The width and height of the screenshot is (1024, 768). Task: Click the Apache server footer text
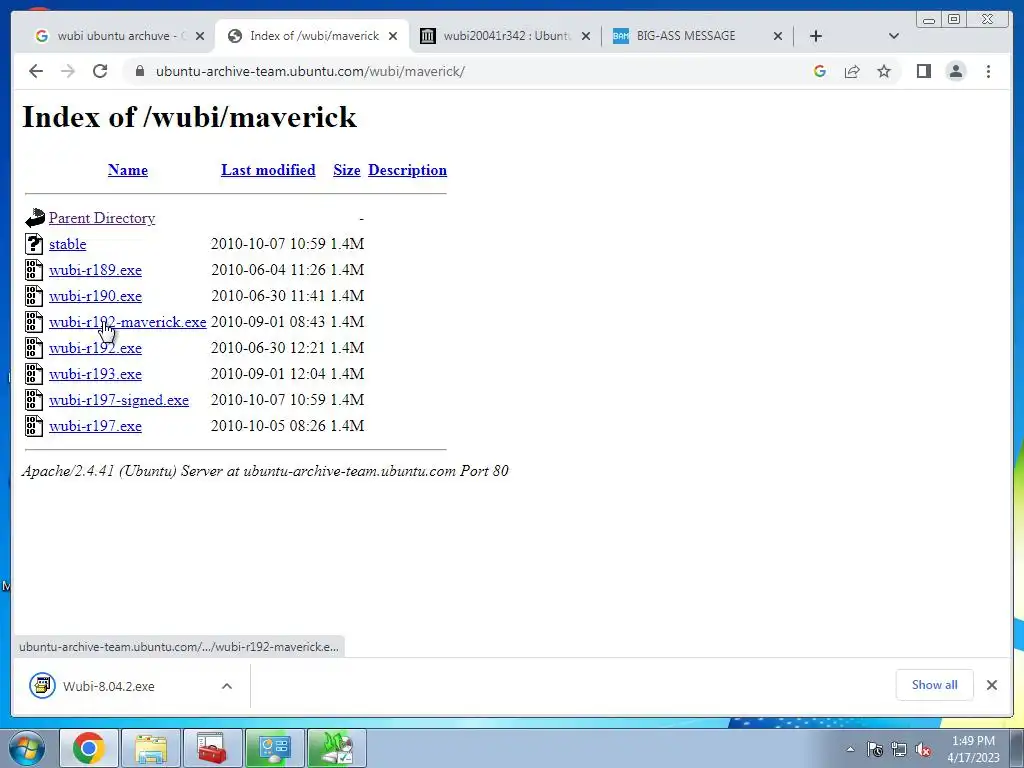[265, 471]
